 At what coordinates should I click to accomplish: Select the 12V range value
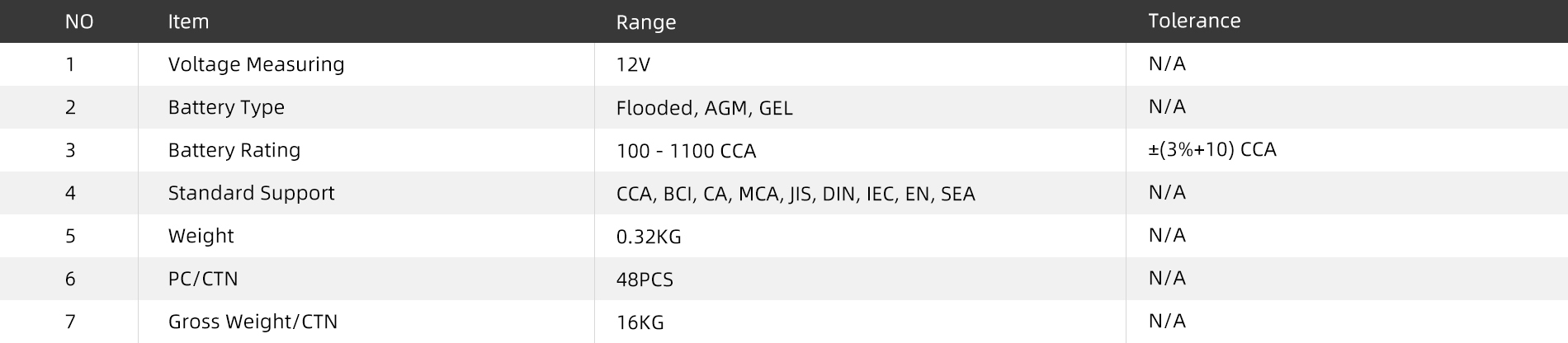(633, 64)
